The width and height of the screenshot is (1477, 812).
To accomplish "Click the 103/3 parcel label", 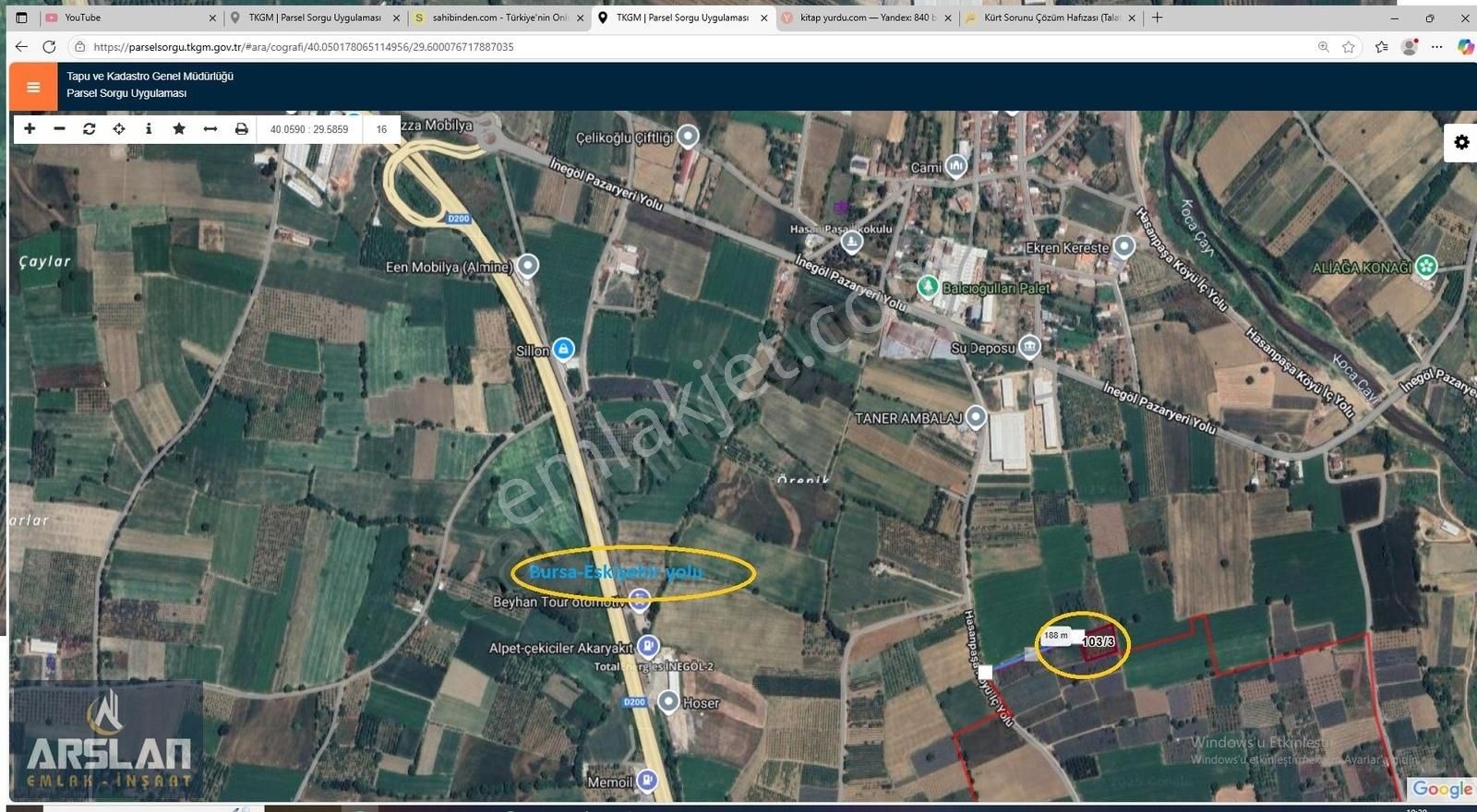I will tap(1099, 641).
